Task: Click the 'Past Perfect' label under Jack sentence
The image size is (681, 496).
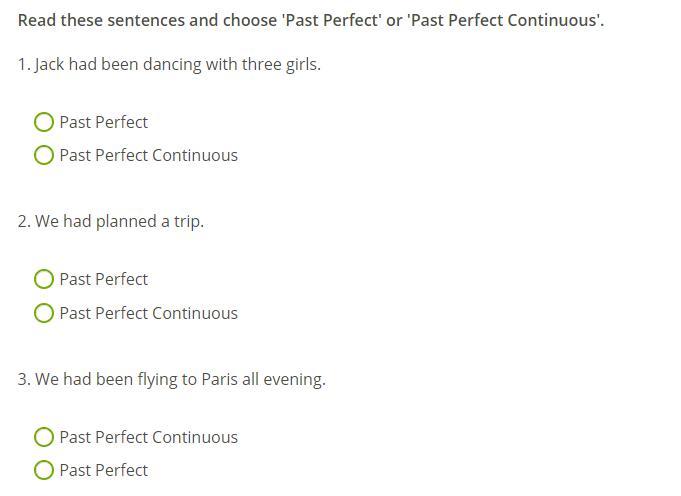Action: (x=103, y=122)
